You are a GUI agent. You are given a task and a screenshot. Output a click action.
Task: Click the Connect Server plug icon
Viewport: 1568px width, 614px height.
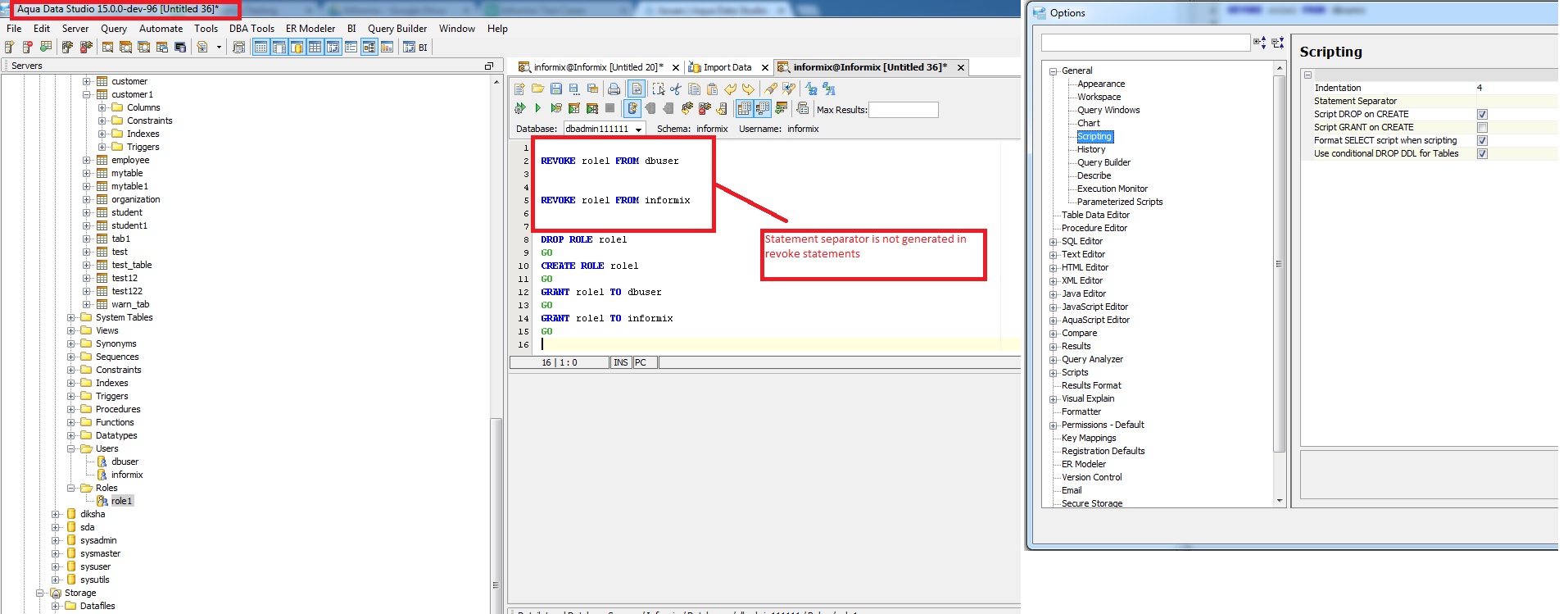[x=68, y=47]
